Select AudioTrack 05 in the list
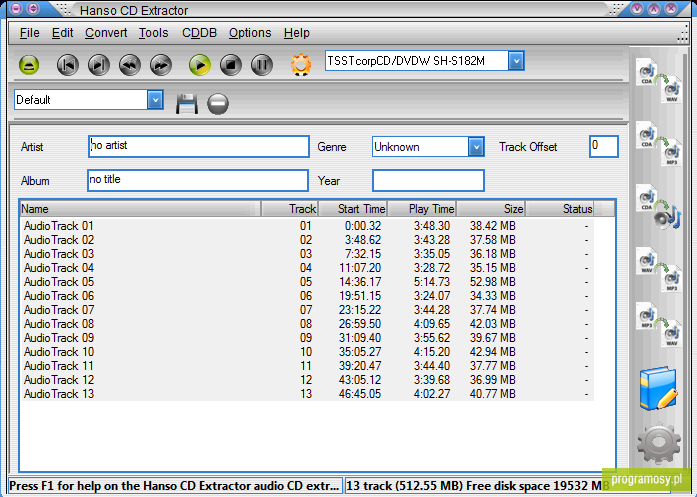Screen dimensions: 697x497 coord(307,282)
